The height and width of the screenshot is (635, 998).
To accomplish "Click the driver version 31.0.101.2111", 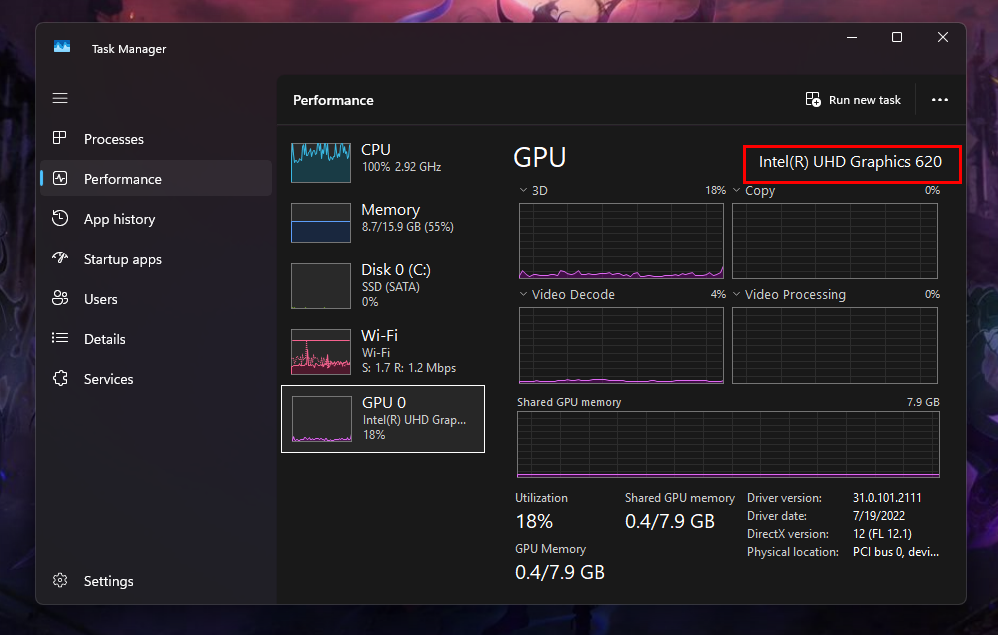I will (x=887, y=498).
